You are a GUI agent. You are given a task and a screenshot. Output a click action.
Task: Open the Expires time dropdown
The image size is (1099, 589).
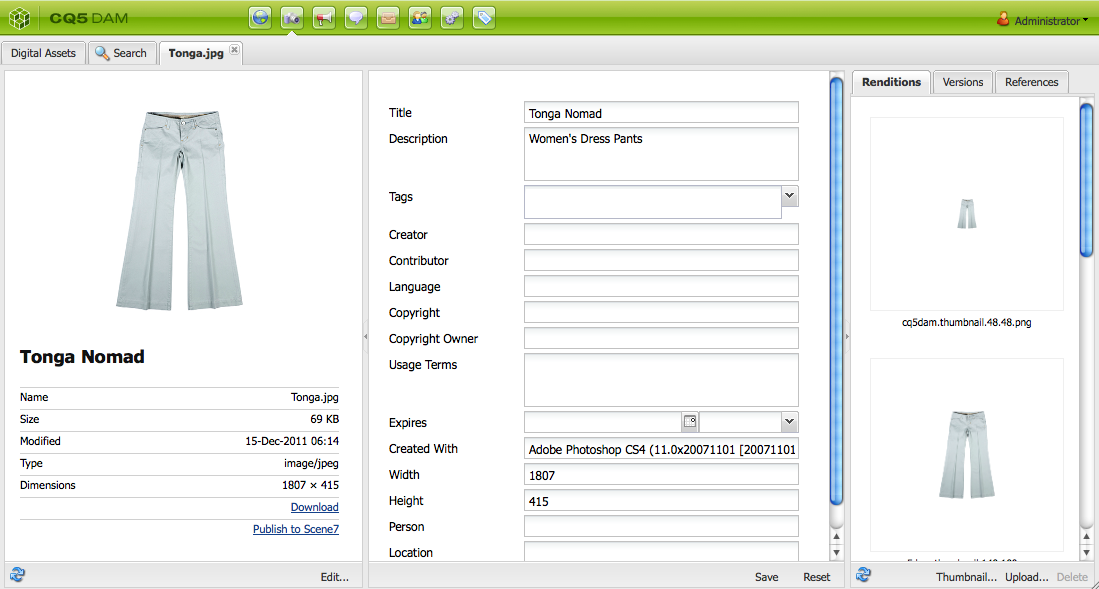pyautogui.click(x=789, y=422)
